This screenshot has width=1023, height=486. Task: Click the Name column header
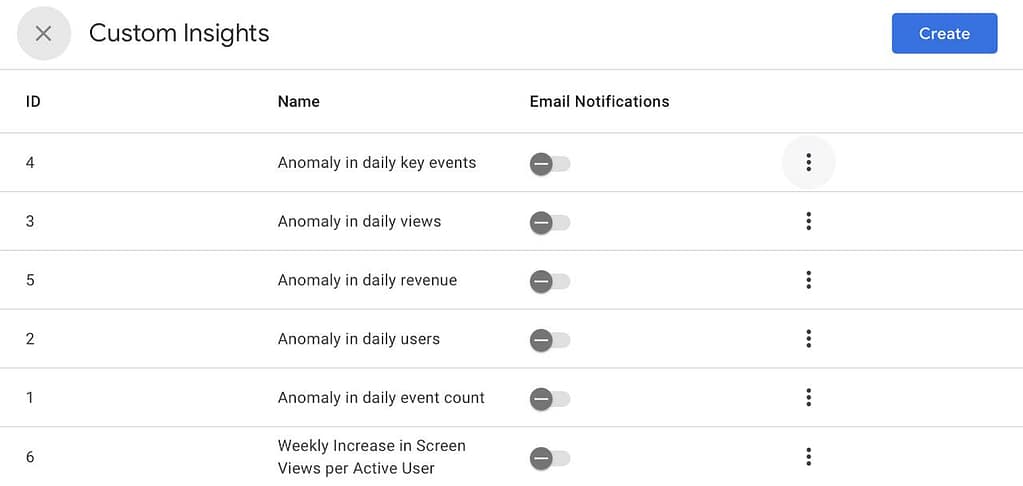(298, 101)
